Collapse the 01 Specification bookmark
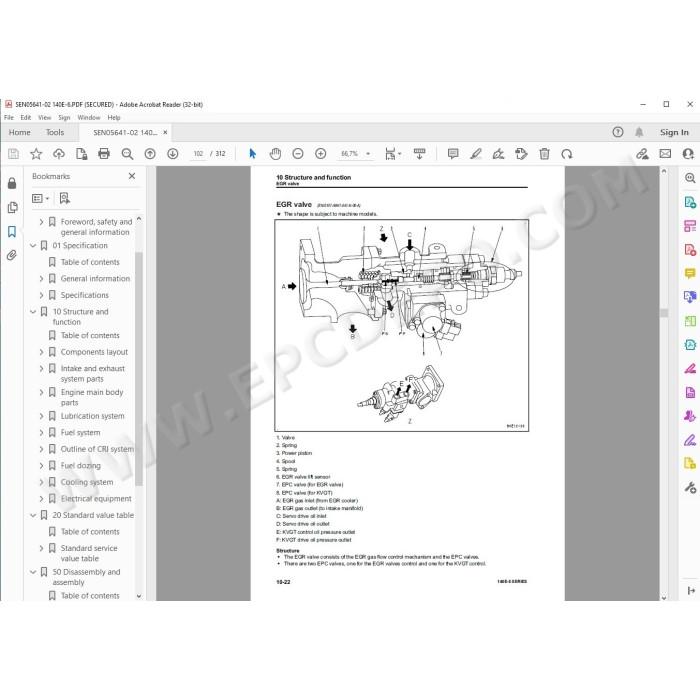This screenshot has height=700, width=700. point(33,246)
